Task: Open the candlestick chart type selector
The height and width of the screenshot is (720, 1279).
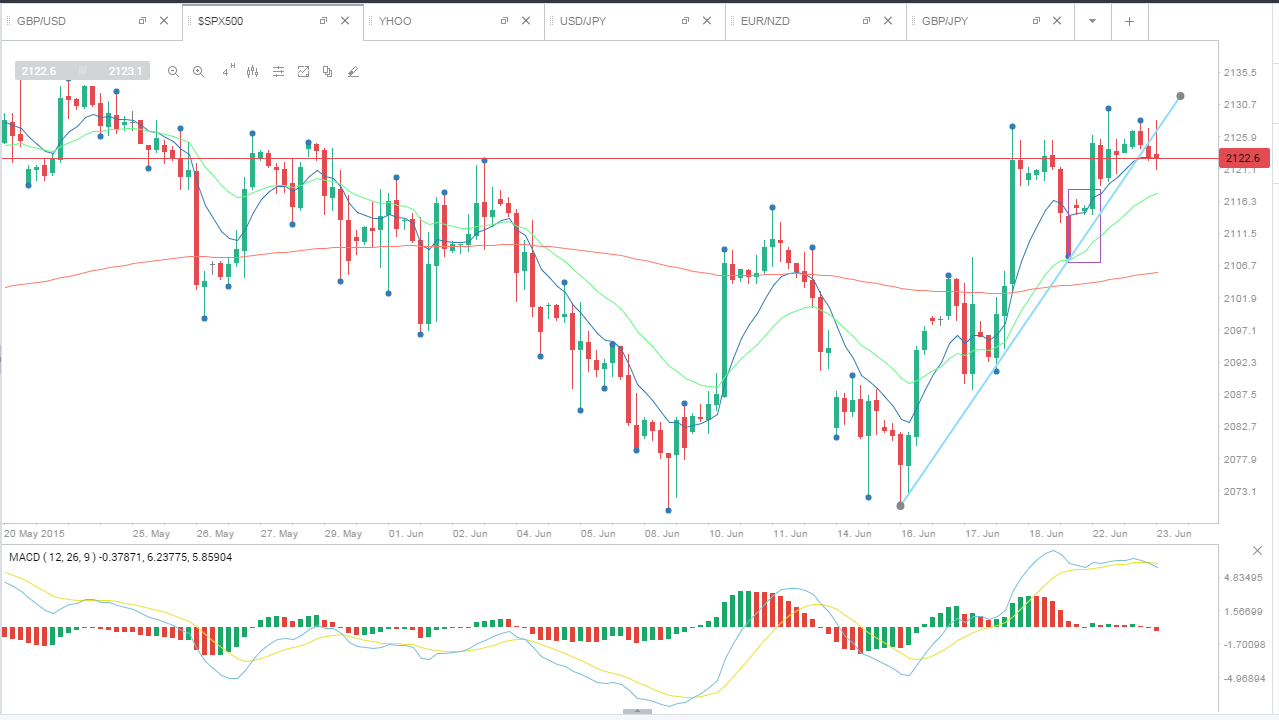Action: (x=252, y=71)
